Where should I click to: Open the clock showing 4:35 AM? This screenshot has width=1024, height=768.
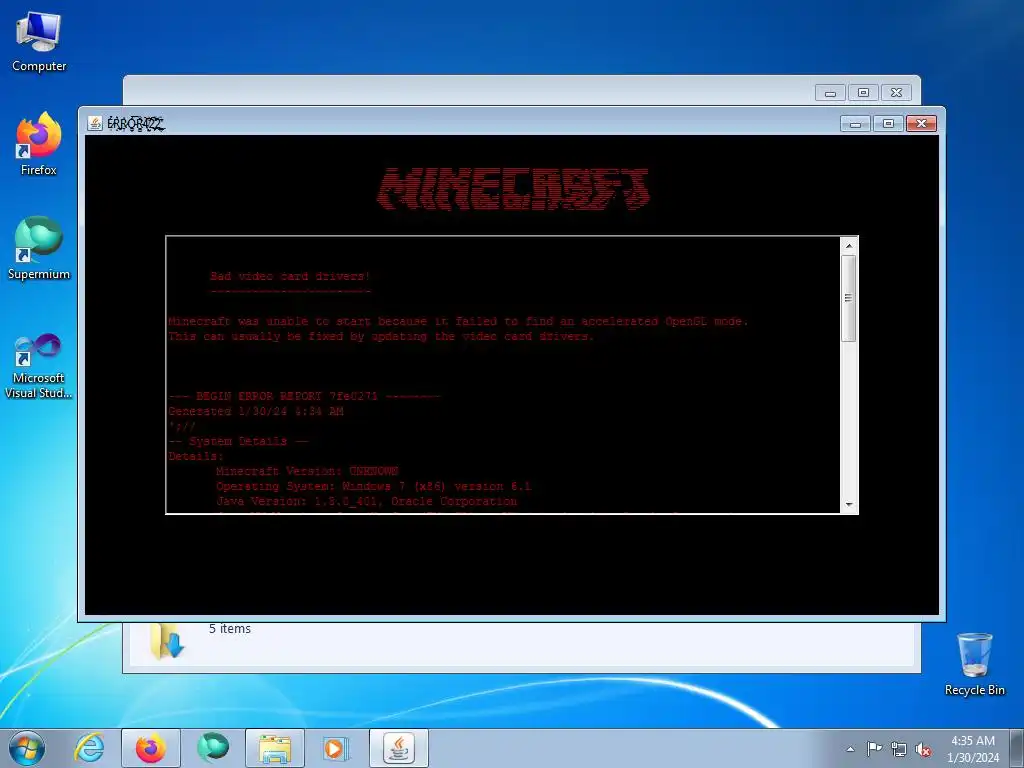(973, 749)
